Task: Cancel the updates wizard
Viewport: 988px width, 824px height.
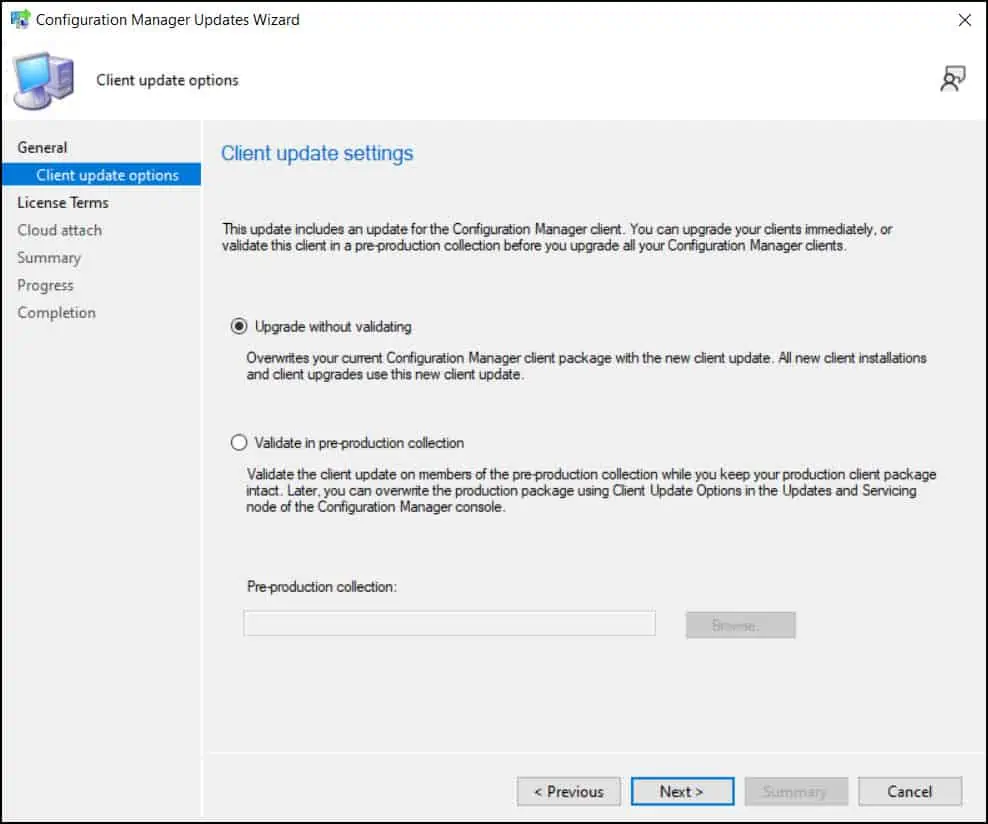Action: (x=910, y=791)
